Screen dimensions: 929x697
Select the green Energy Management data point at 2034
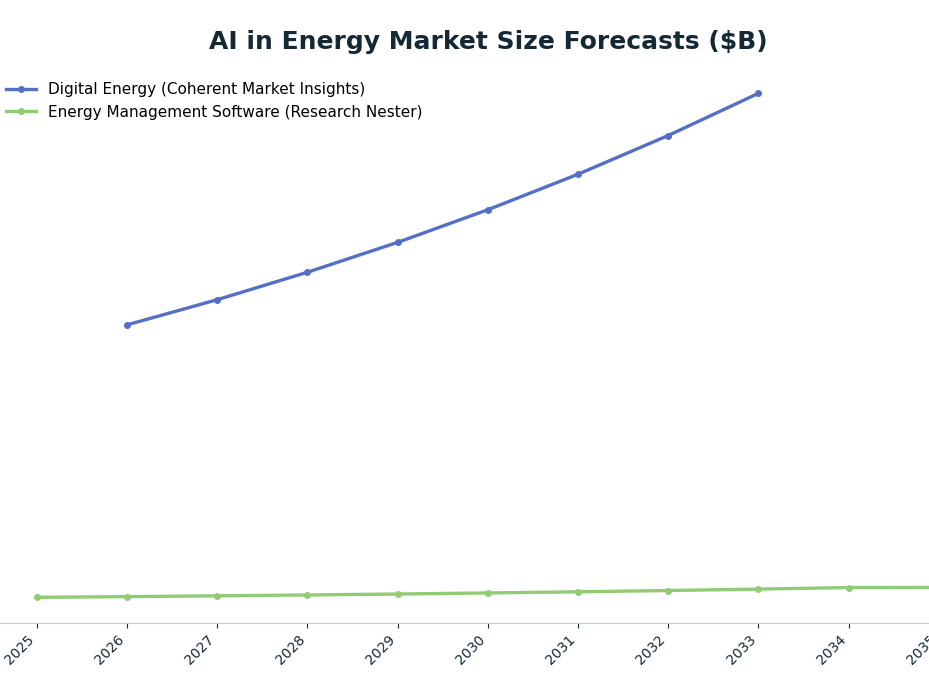(x=849, y=589)
